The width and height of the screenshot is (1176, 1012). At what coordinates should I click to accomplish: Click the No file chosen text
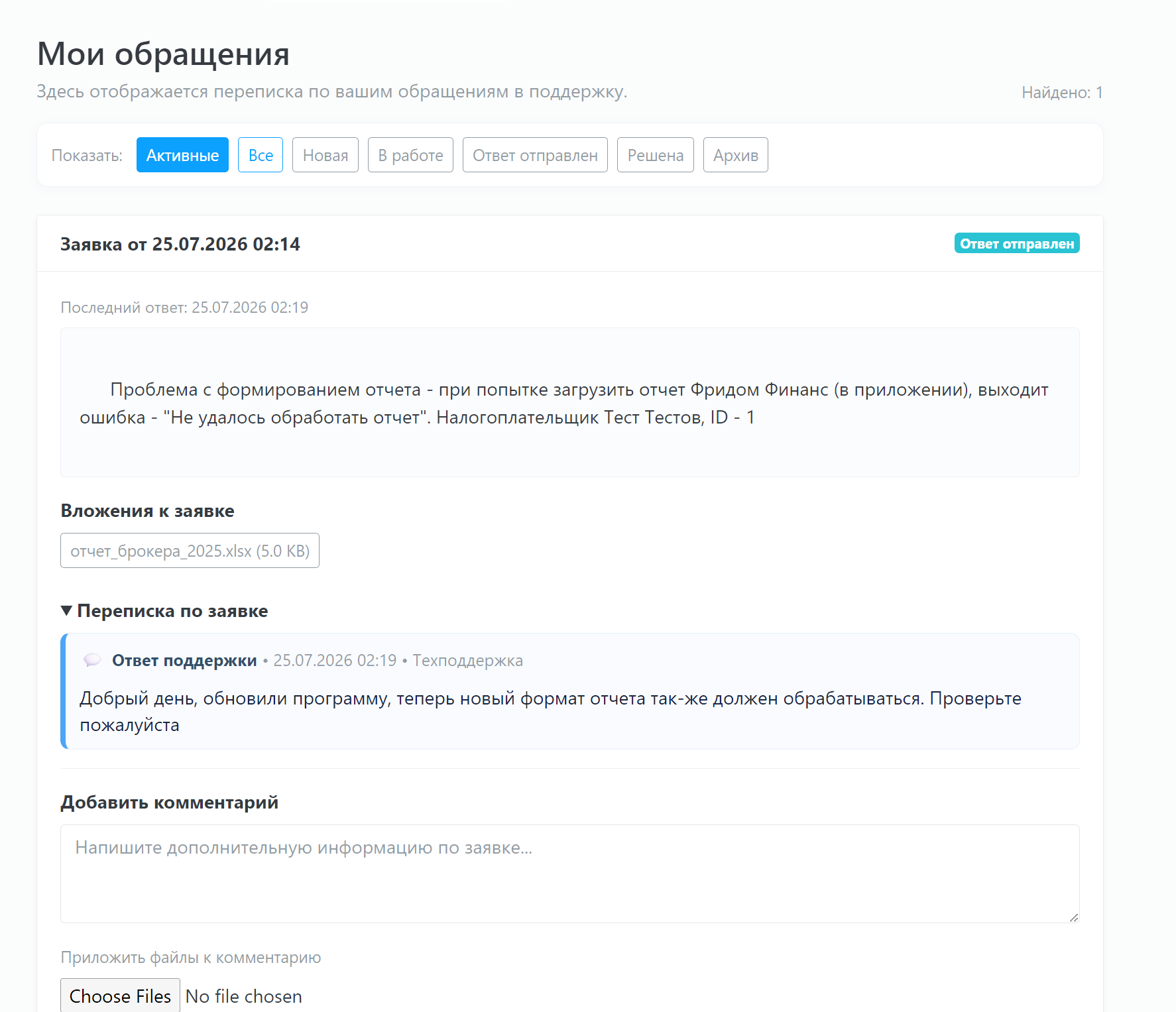[243, 996]
